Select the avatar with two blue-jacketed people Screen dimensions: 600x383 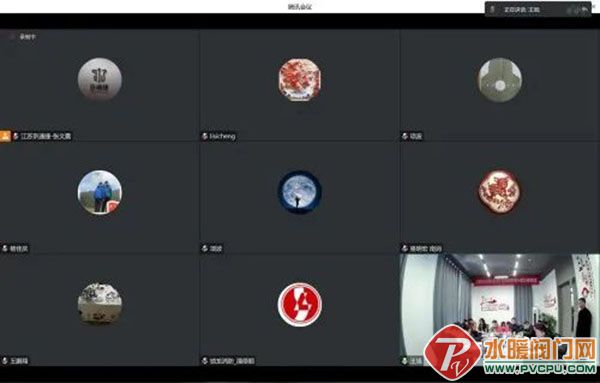100,192
